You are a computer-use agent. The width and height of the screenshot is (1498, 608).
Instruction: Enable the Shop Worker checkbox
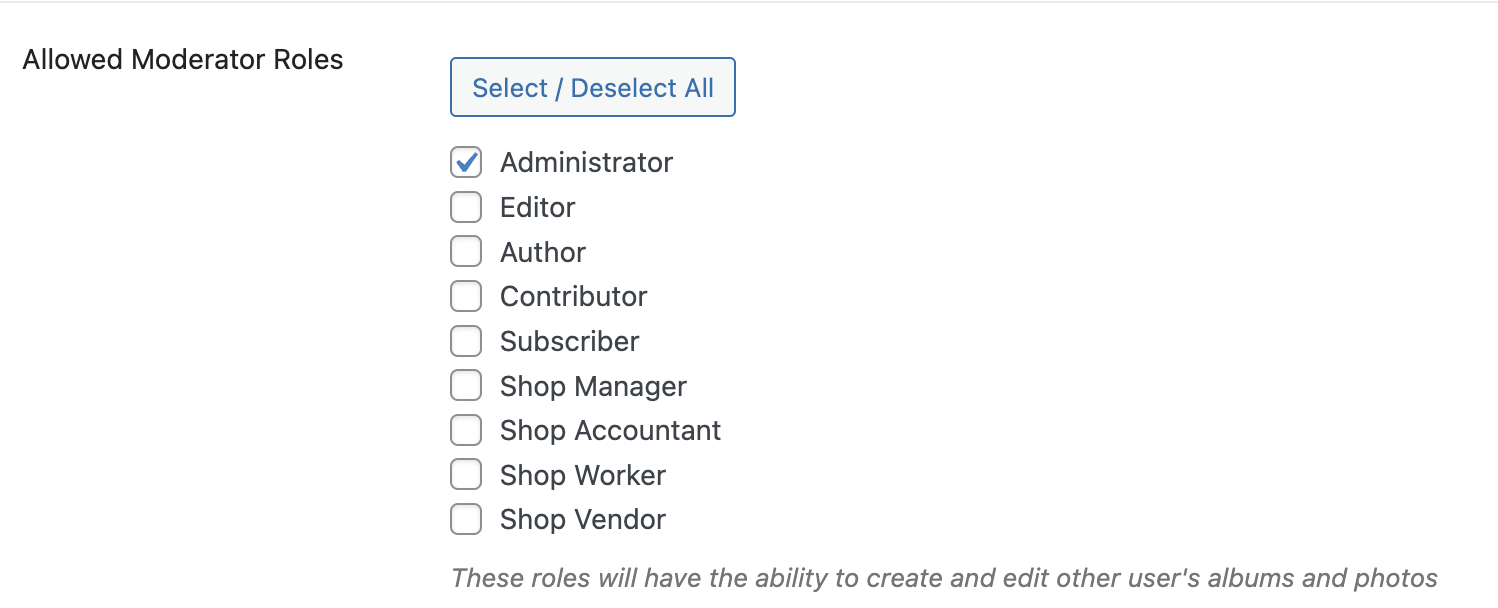tap(466, 474)
